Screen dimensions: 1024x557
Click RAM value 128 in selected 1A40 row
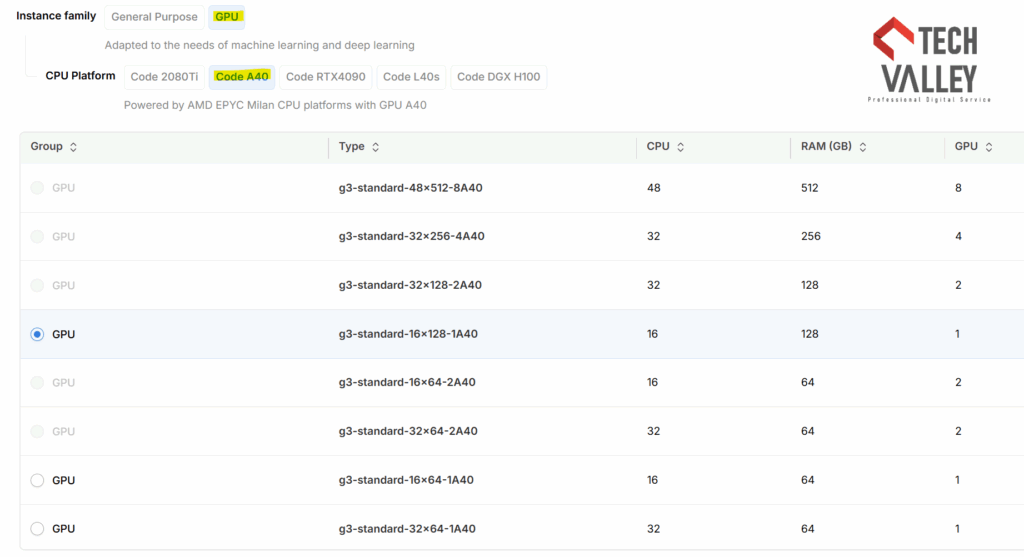810,334
